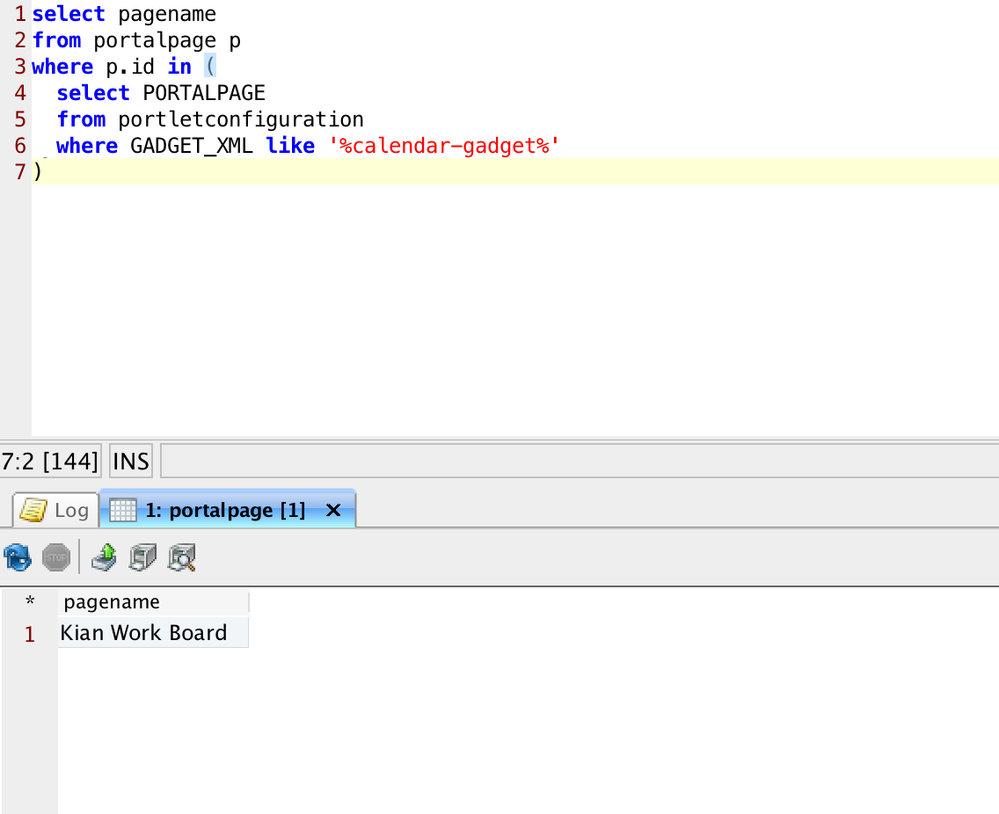Click the grid icon on portalpage tab
Viewport: 999px width, 814px height.
[x=123, y=510]
